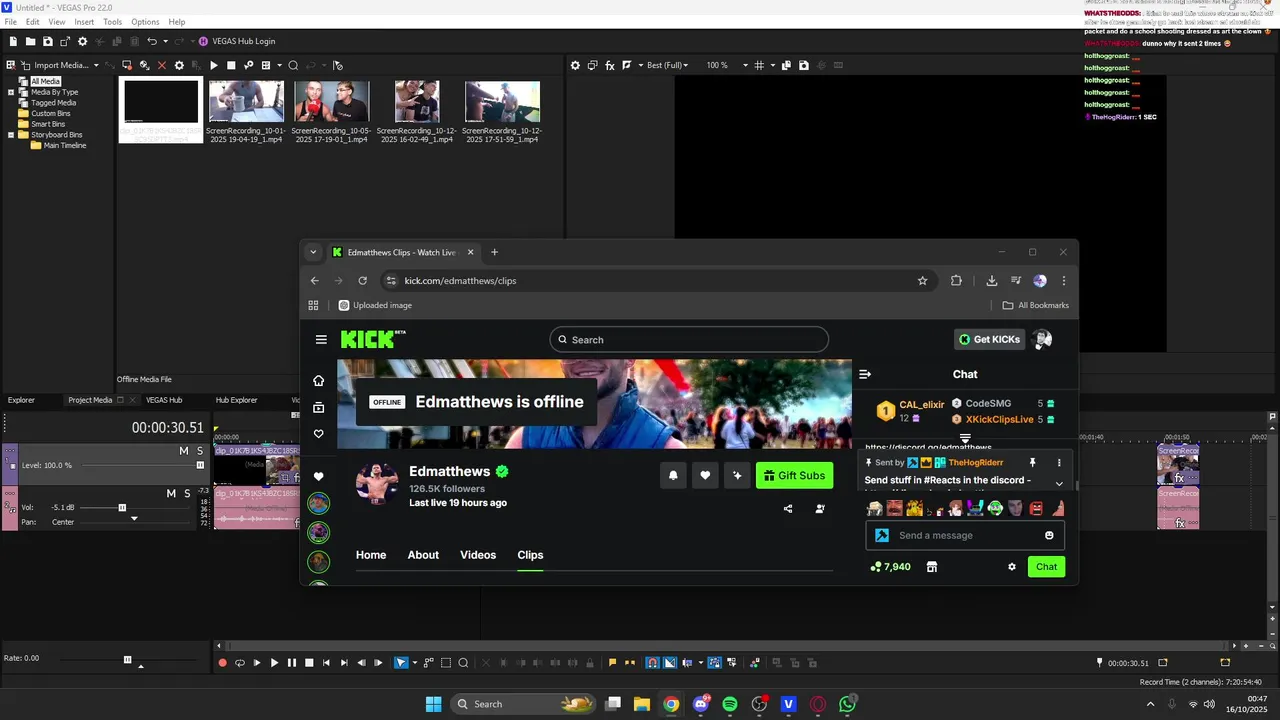Click Gift Subs button
Image resolution: width=1280 pixels, height=720 pixels.
tap(794, 475)
